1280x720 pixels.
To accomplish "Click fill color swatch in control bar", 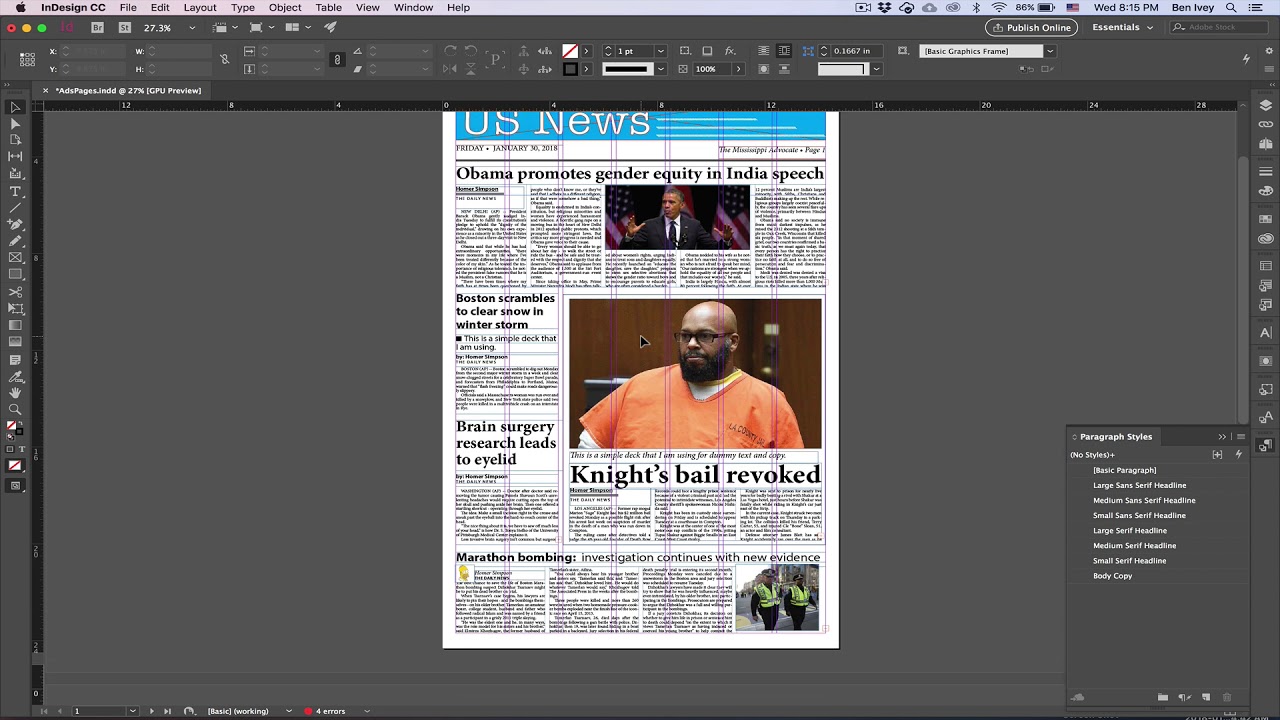I will (x=570, y=51).
